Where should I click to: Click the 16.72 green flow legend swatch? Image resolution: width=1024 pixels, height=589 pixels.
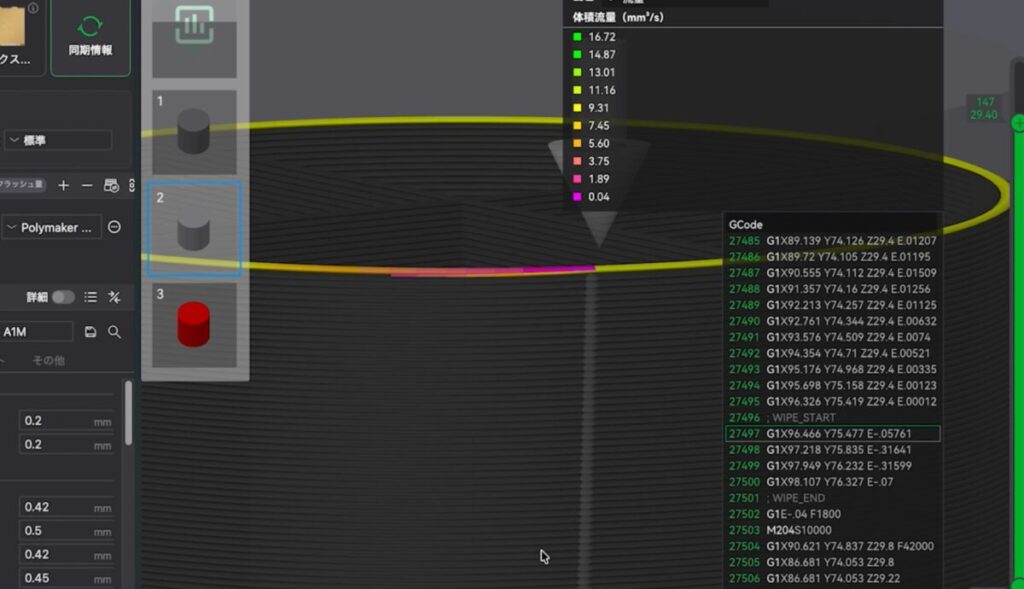tap(577, 37)
